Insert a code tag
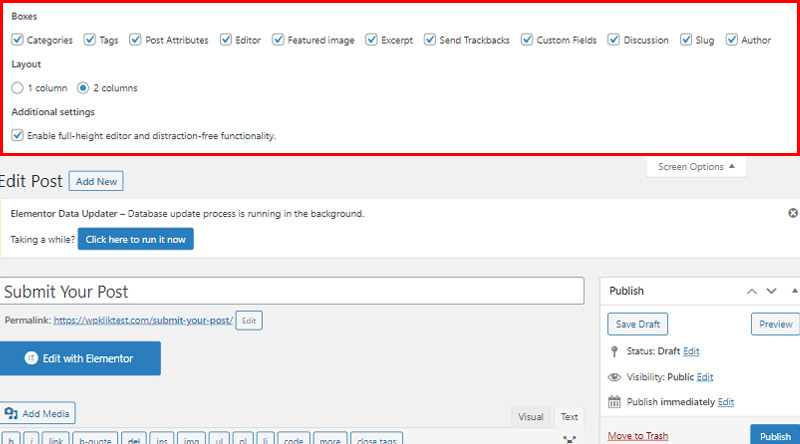This screenshot has width=800, height=444. (293, 439)
